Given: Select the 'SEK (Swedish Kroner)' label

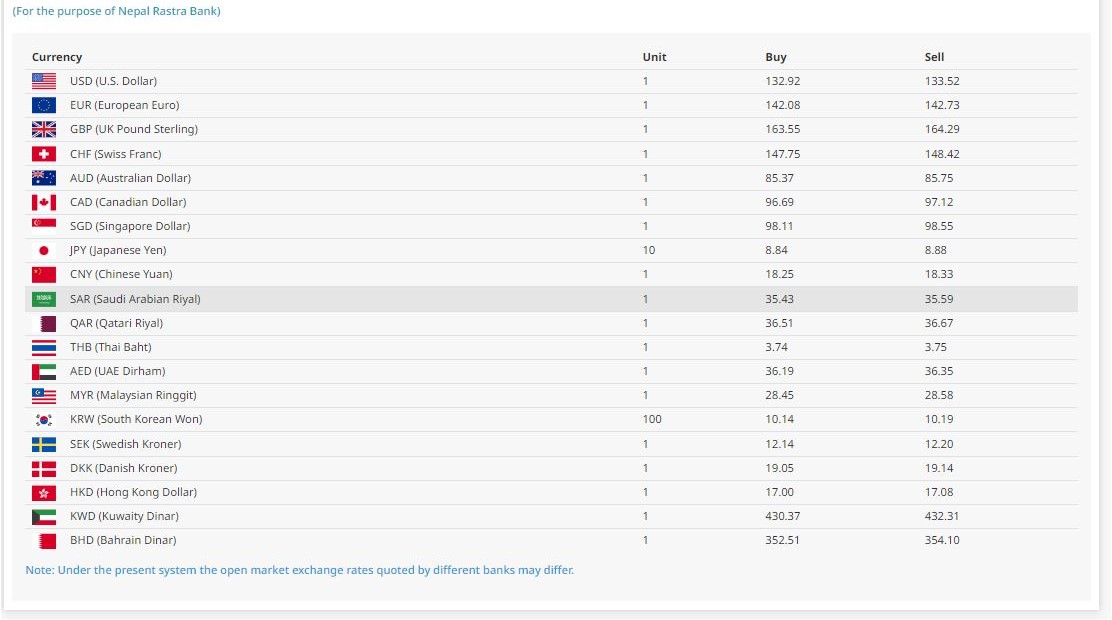Looking at the screenshot, I should point(126,445).
